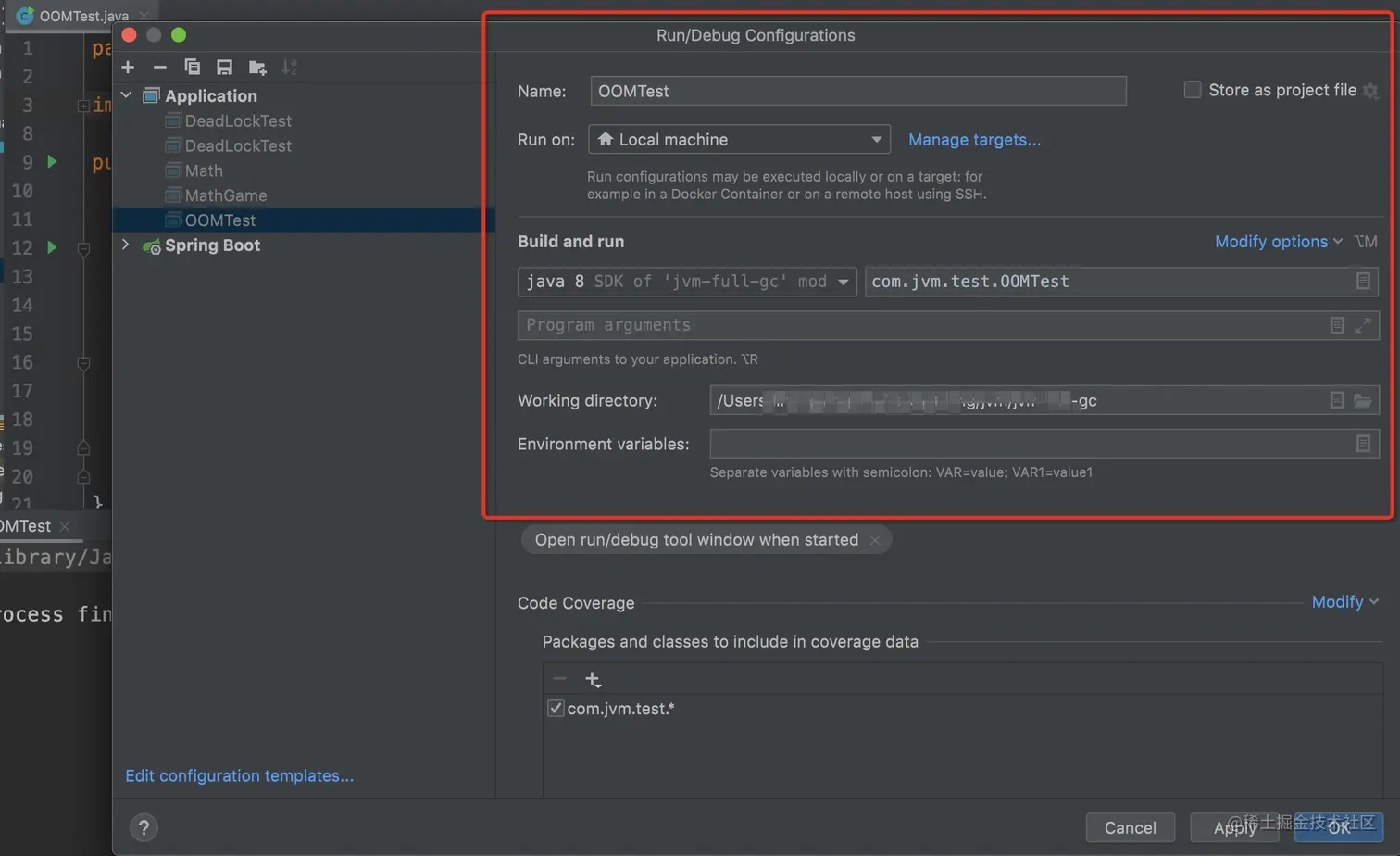Enable Store as project file
This screenshot has height=856, width=1400.
(1193, 90)
